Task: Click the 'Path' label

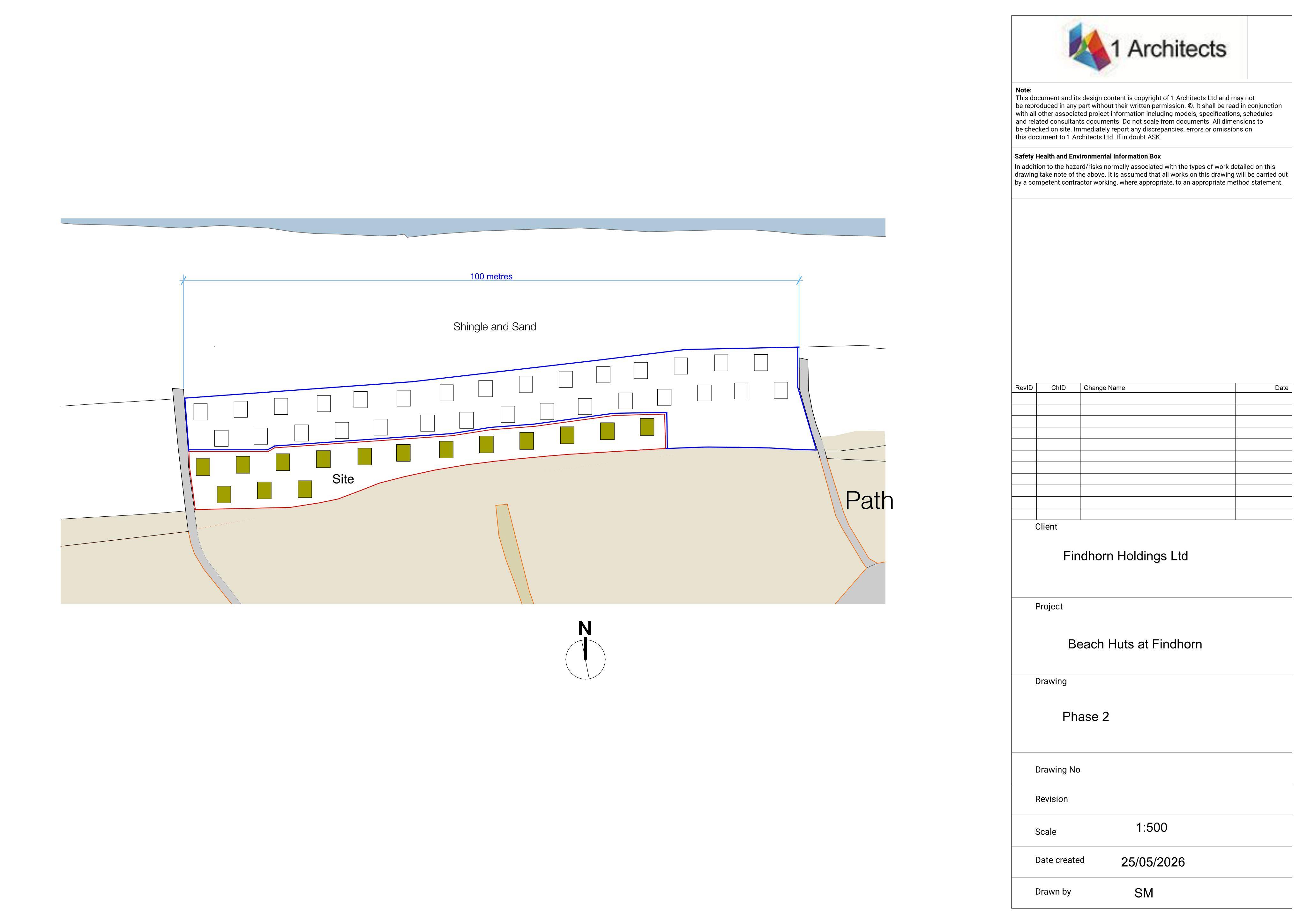Action: tap(869, 501)
